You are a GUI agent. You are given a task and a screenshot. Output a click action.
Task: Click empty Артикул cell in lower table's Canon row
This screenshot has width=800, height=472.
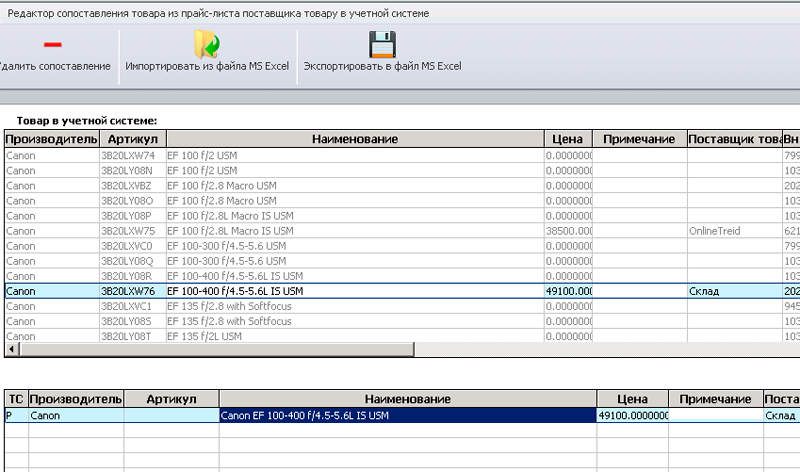(171, 415)
